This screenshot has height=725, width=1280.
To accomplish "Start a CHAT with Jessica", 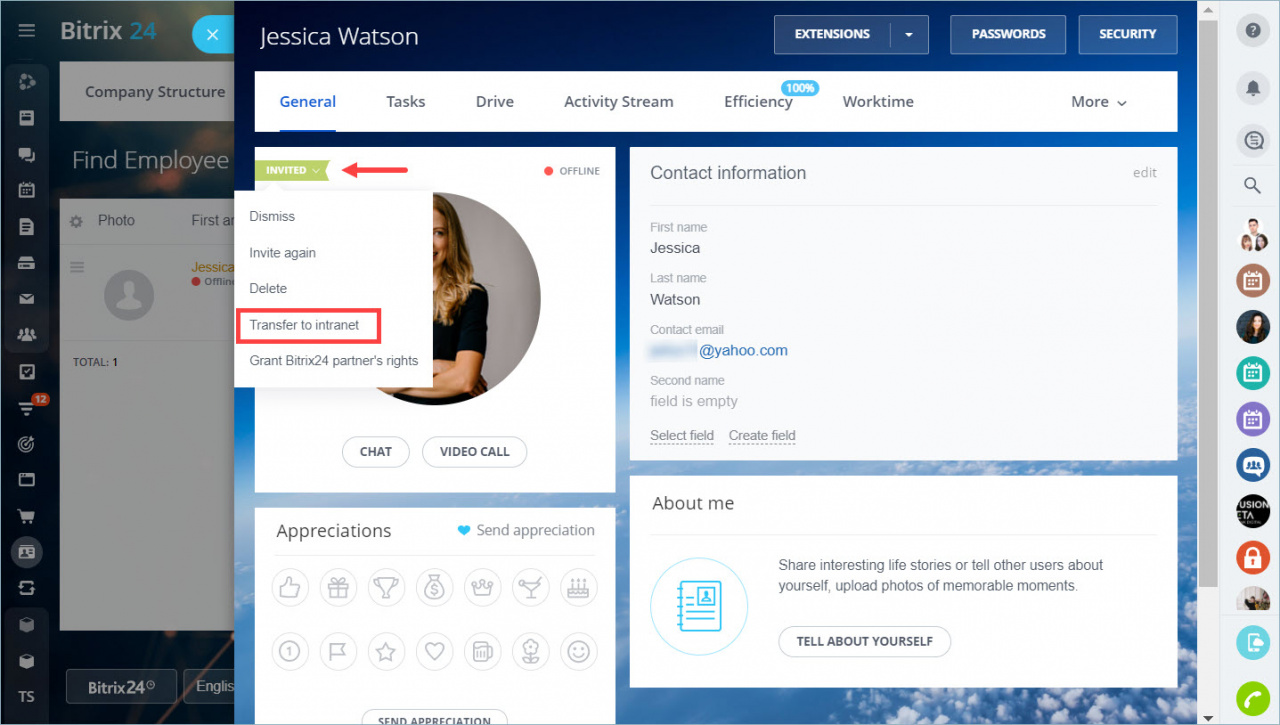I will (x=376, y=452).
